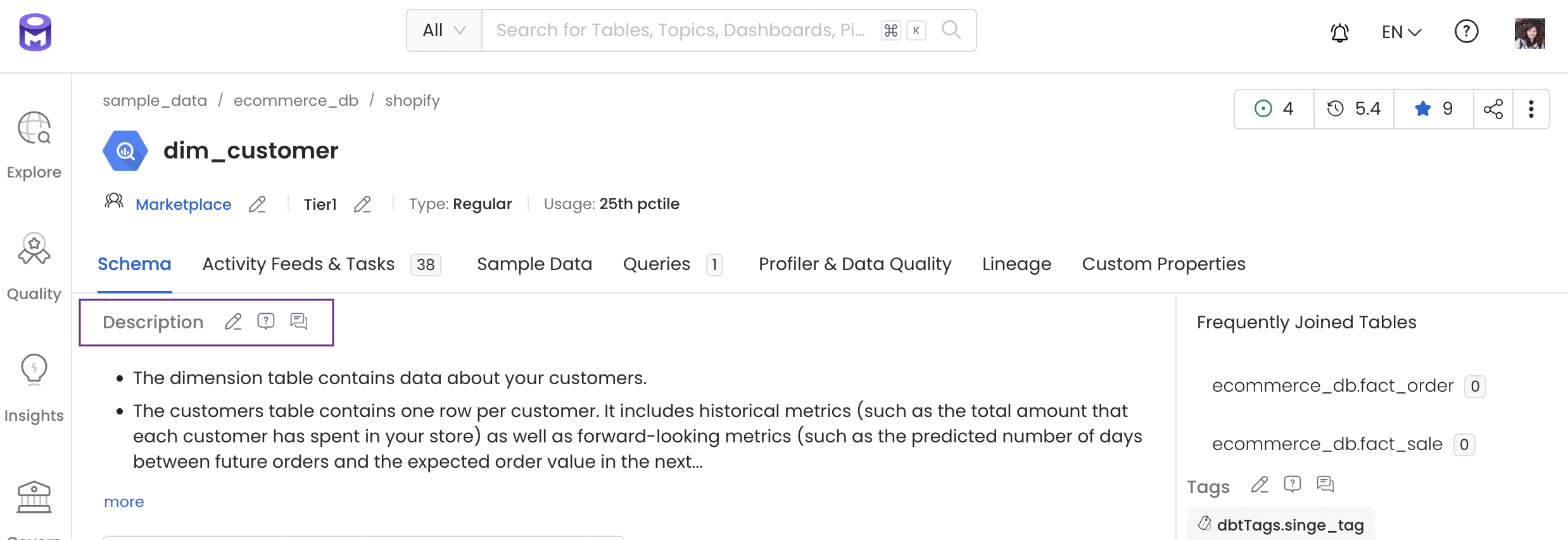Switch to the Lineage tab

click(1016, 264)
